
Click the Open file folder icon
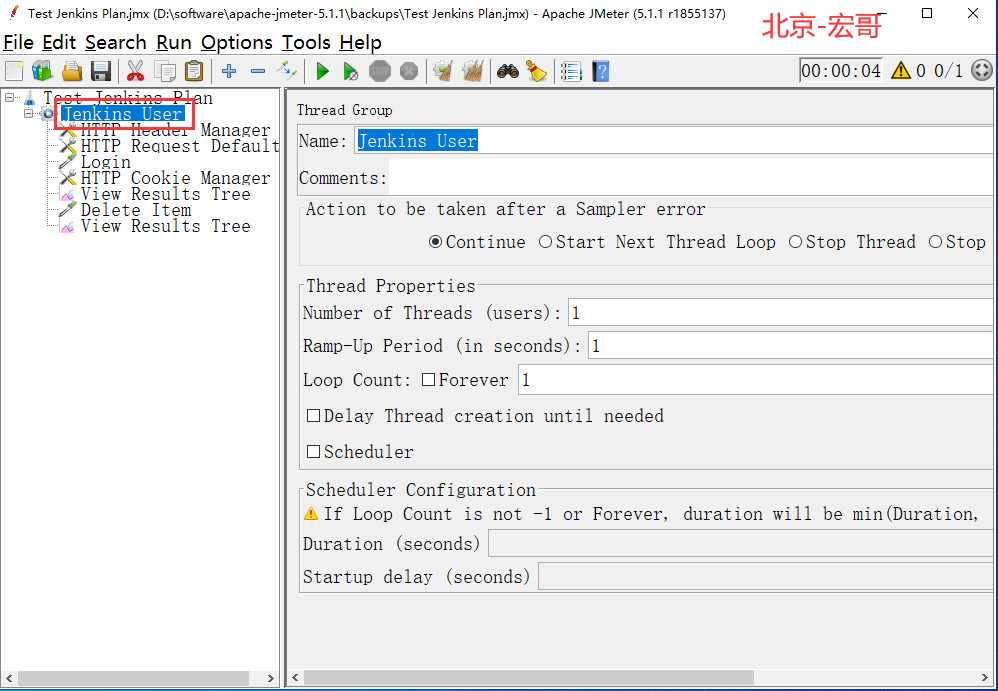(72, 71)
